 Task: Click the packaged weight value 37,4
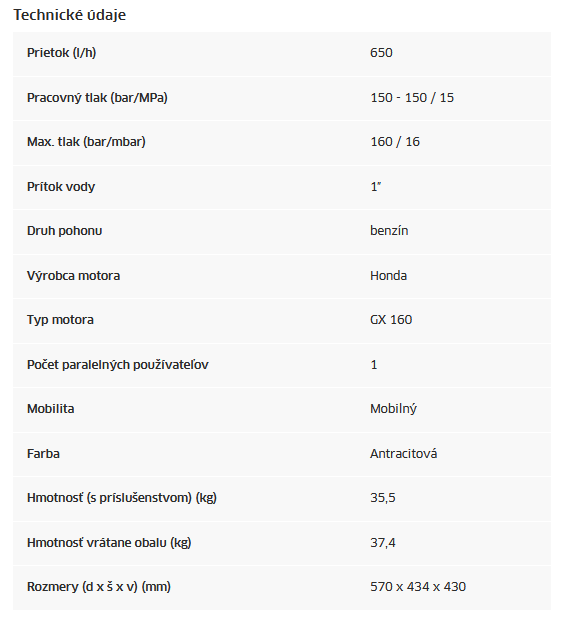(383, 543)
